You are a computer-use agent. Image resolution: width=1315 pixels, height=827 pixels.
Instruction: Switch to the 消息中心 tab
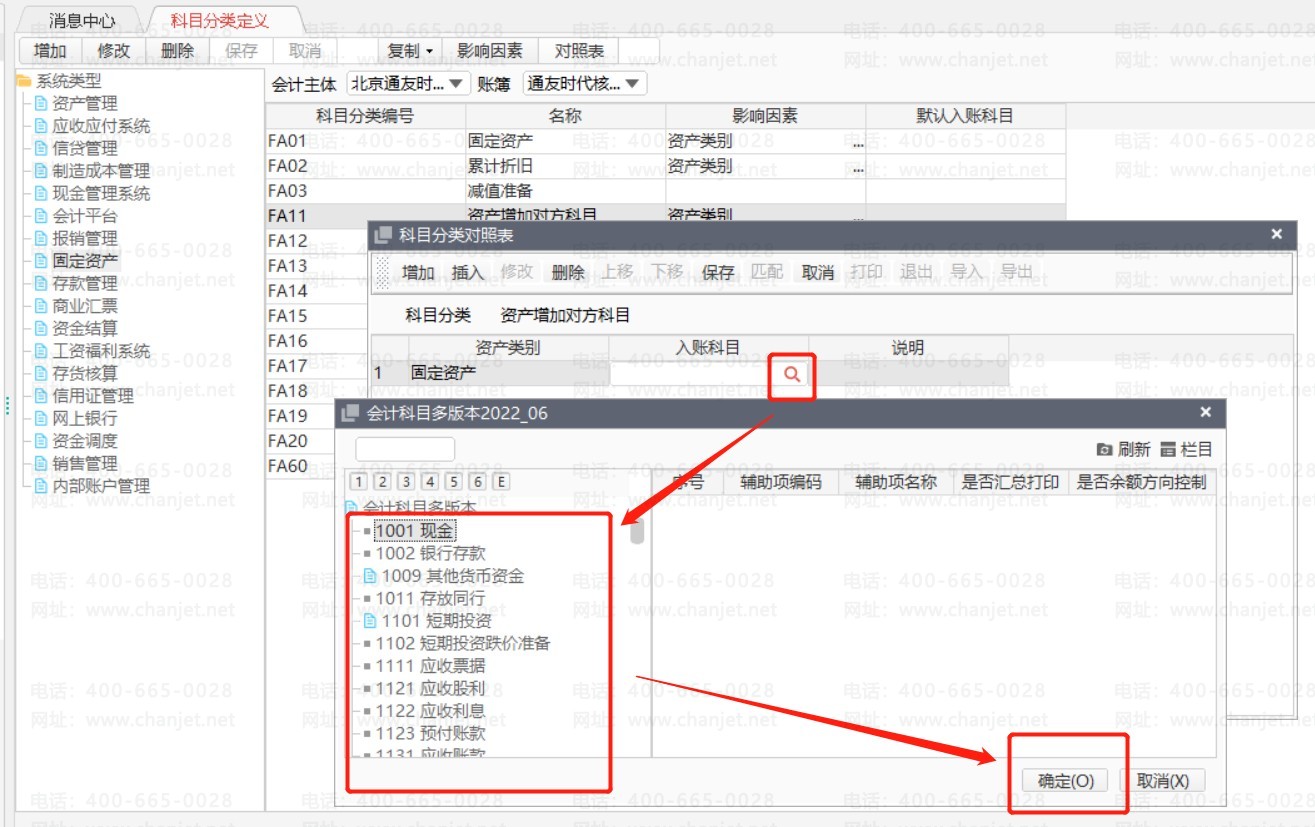(x=82, y=20)
